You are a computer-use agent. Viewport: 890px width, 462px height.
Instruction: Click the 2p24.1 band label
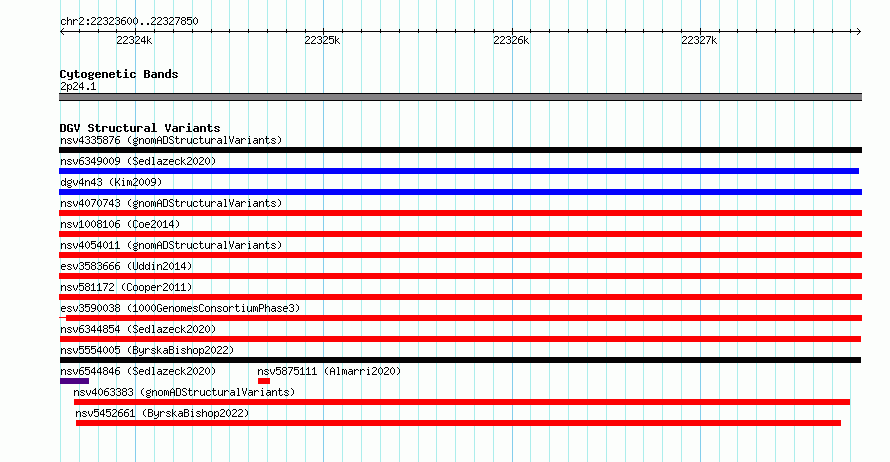pyautogui.click(x=78, y=86)
